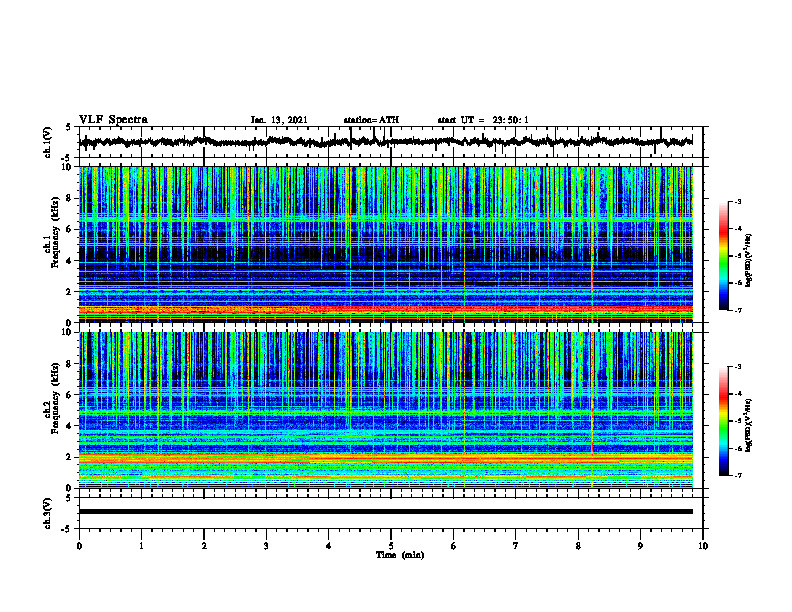
Task: Click the ch.1 voltage waveform trace
Action: (385, 142)
